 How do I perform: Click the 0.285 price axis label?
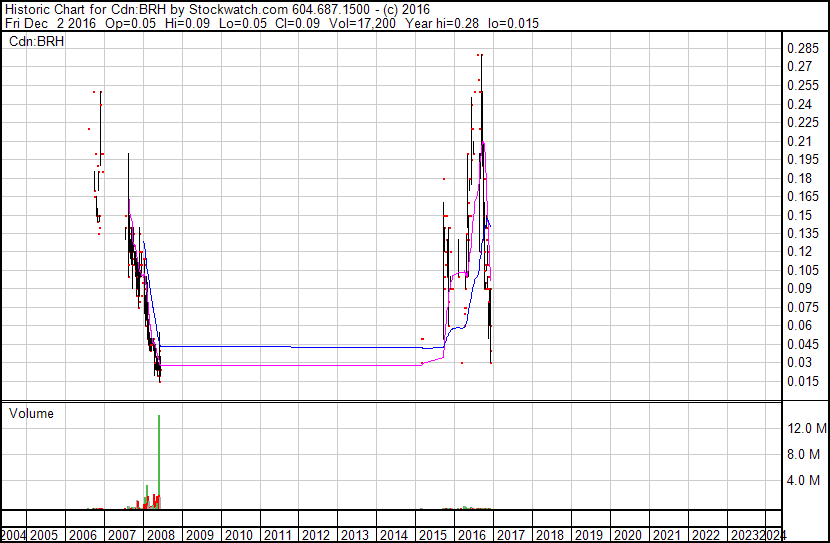click(802, 49)
